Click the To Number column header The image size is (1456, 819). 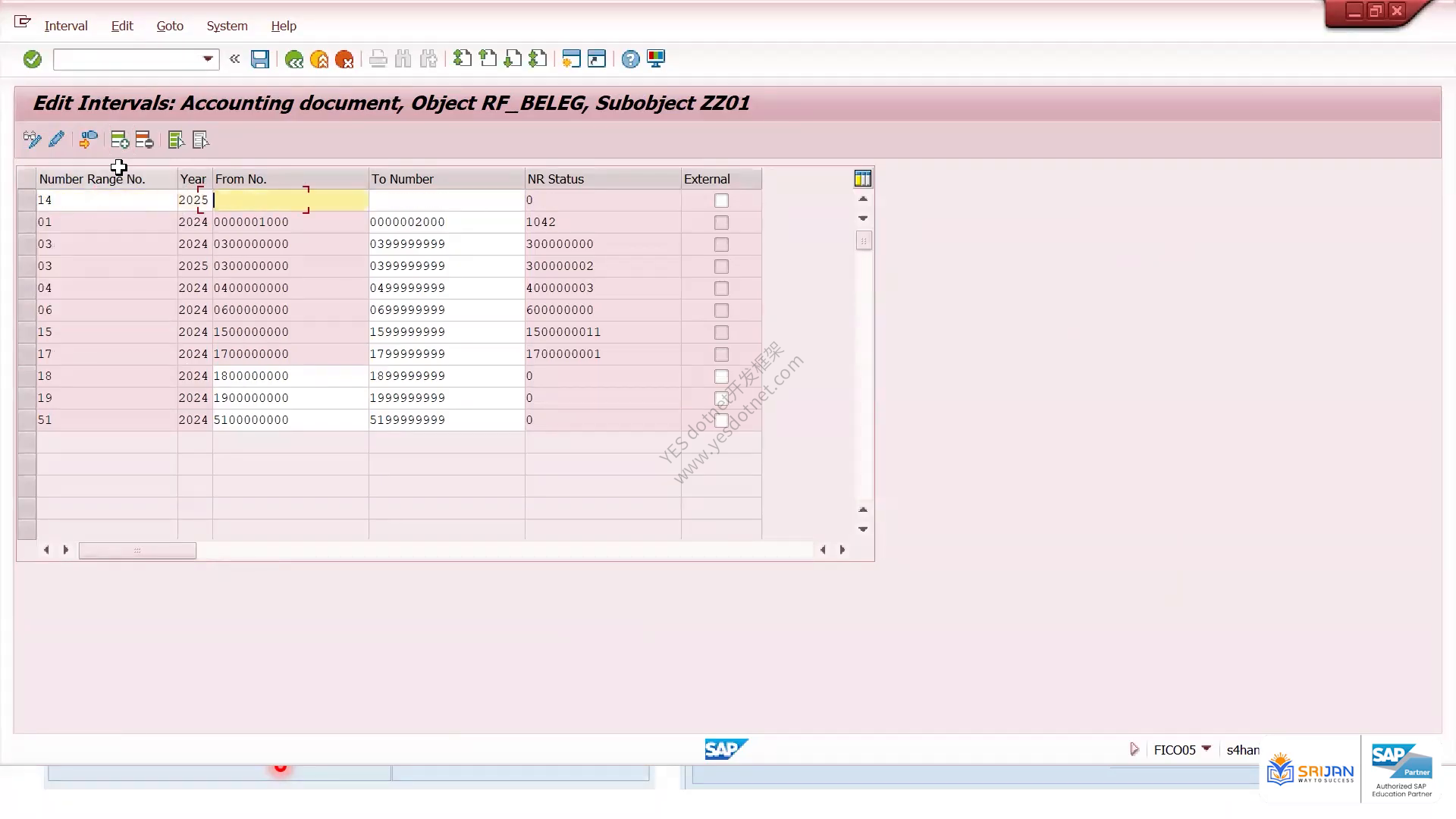(x=447, y=179)
